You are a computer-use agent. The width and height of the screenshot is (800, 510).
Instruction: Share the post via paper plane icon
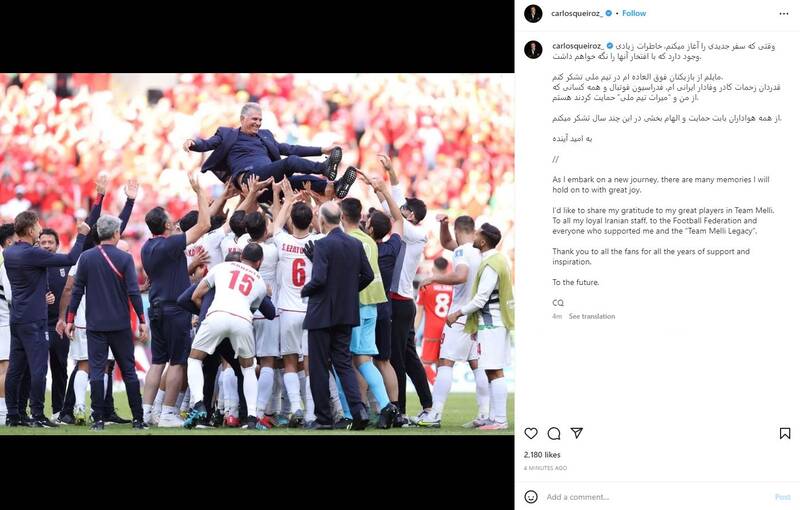577,433
